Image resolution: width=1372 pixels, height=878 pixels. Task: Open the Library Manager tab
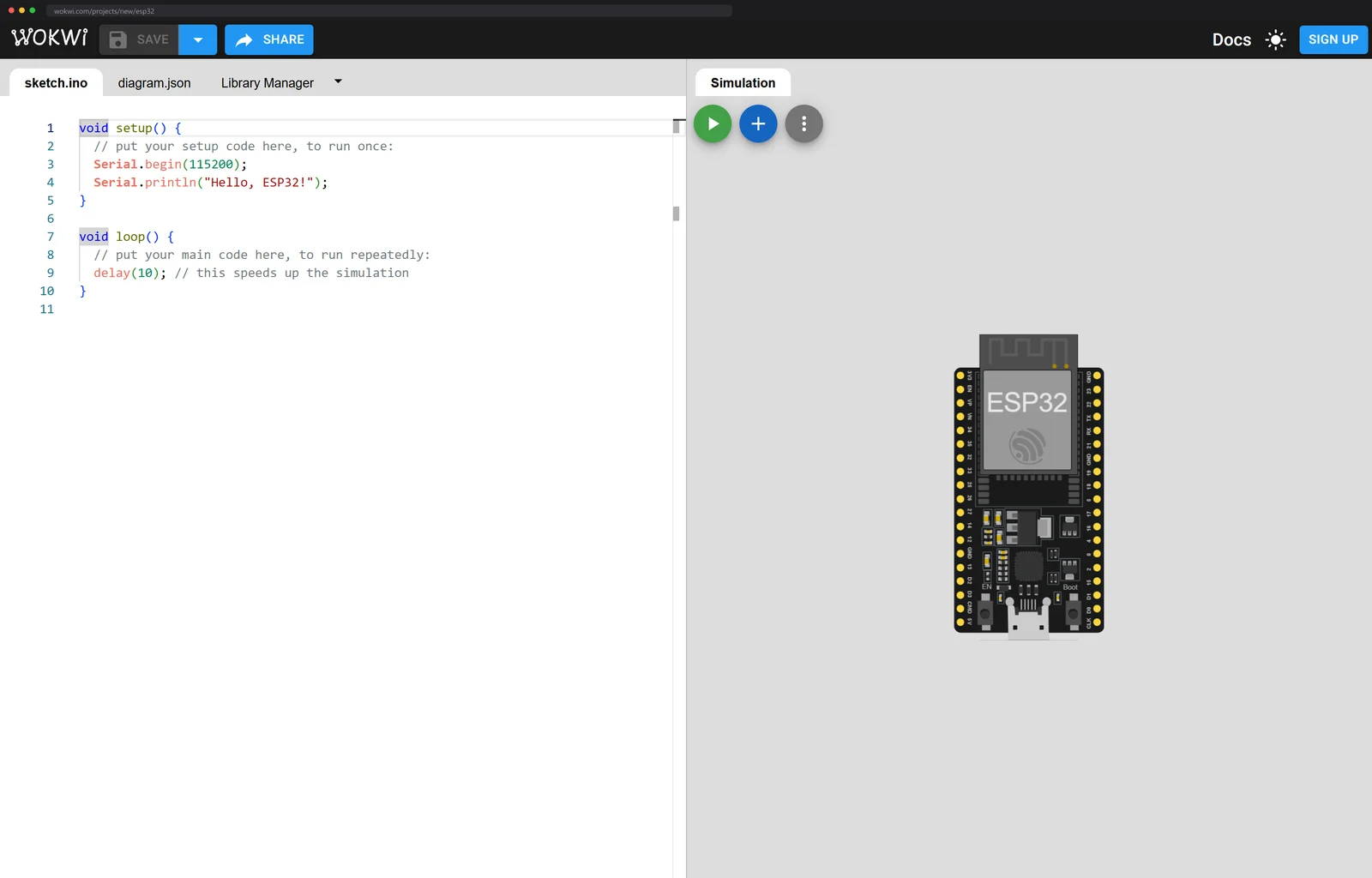268,83
